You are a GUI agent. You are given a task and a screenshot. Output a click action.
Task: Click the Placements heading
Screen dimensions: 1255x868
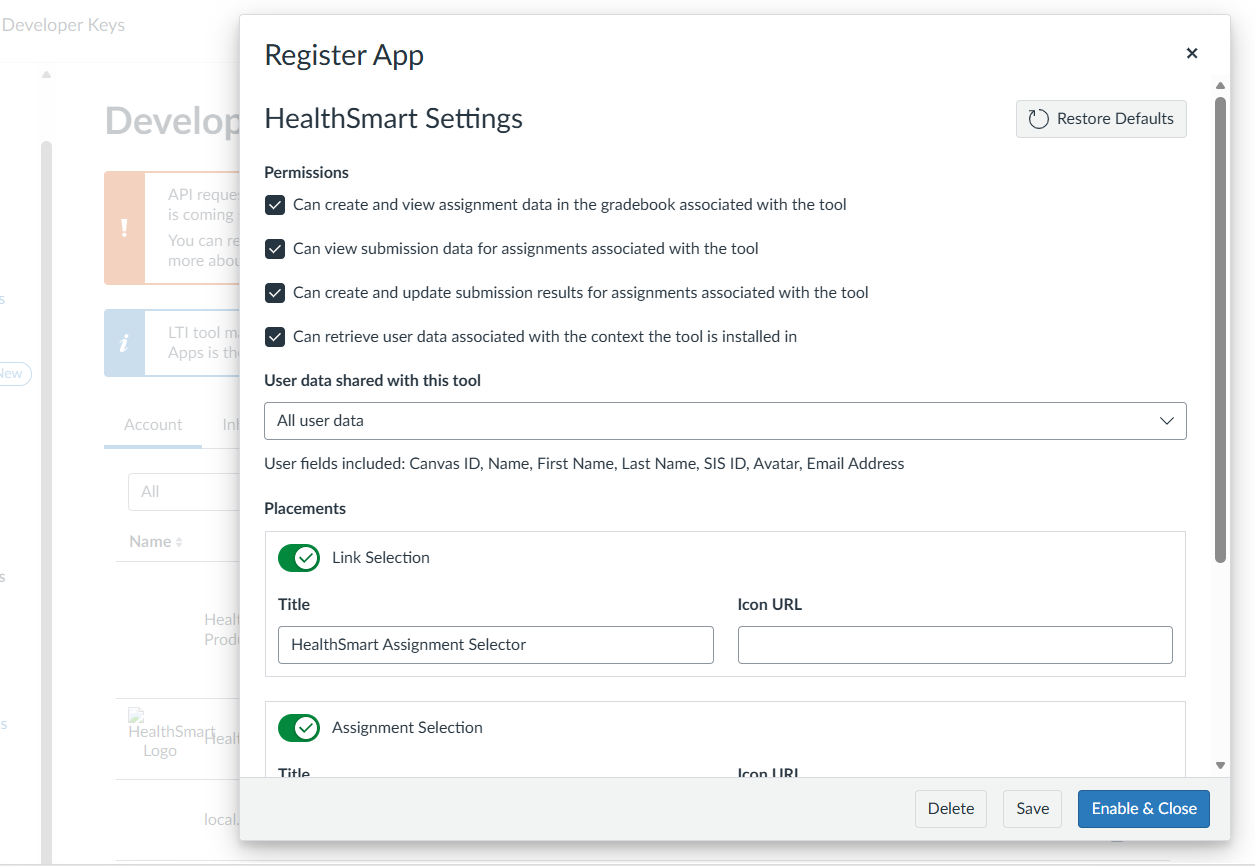point(305,509)
